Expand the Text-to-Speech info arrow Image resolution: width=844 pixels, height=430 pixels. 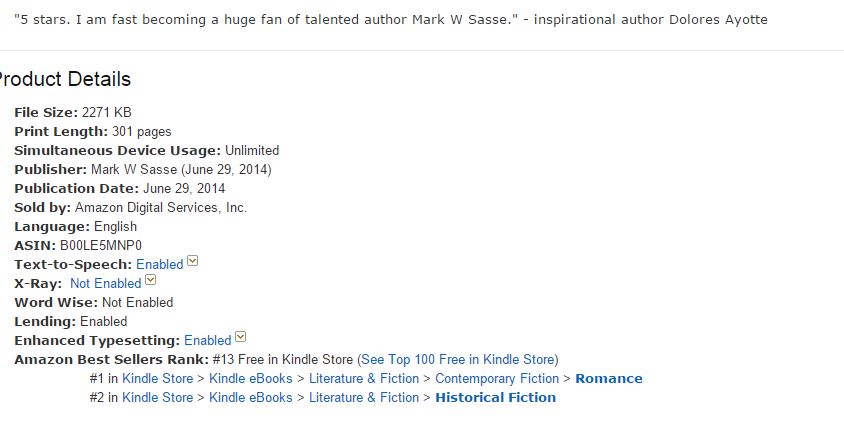tap(193, 263)
